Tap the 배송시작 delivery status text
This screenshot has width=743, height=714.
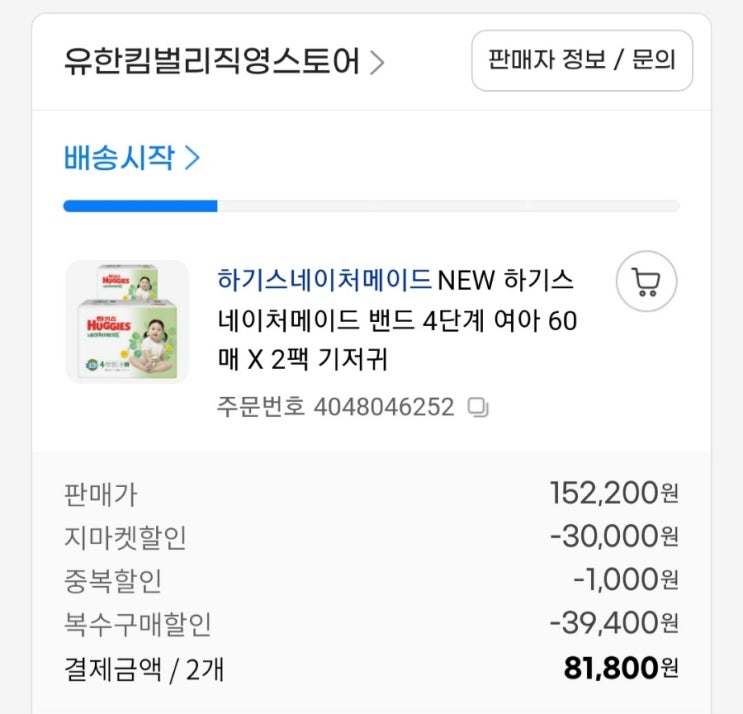coord(119,158)
